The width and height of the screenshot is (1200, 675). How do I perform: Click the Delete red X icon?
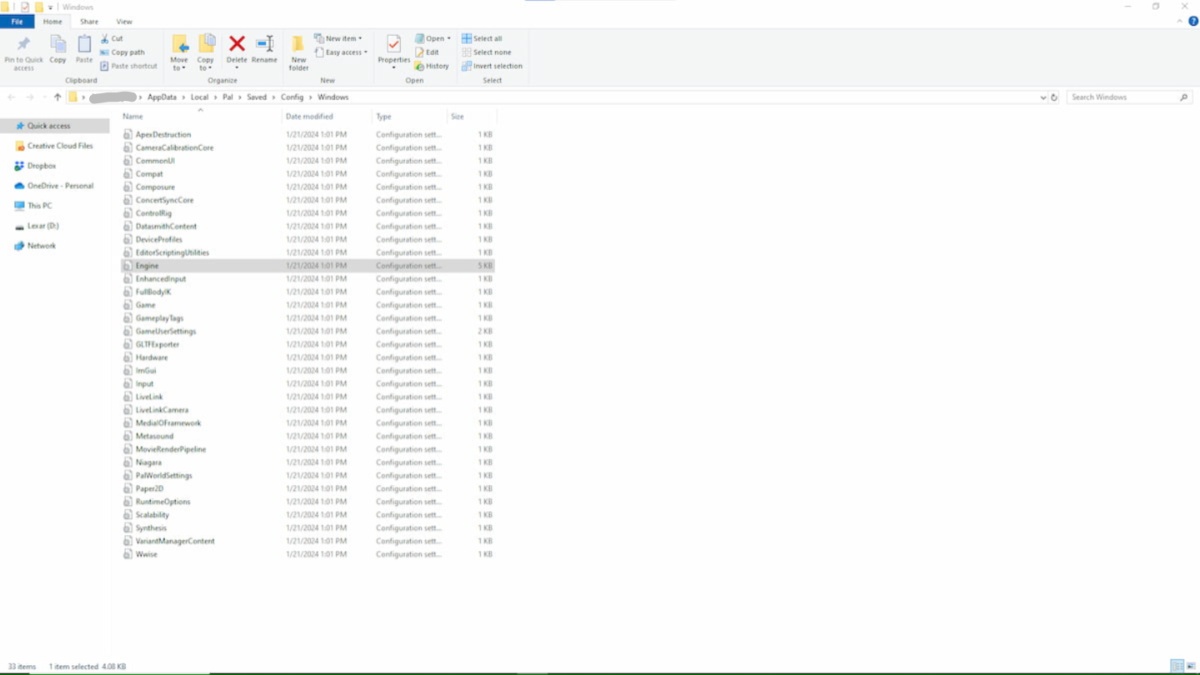click(237, 44)
